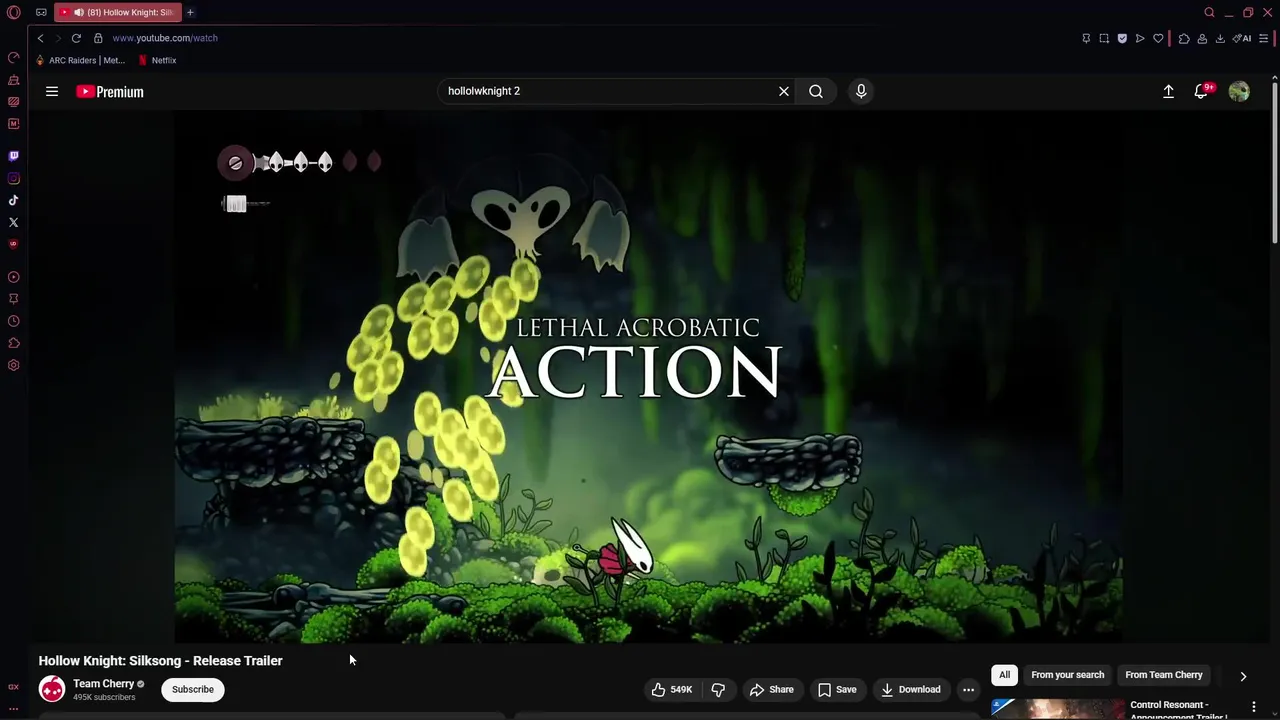The height and width of the screenshot is (720, 1280).
Task: Open the Opera GX main menu
Action: point(13,13)
